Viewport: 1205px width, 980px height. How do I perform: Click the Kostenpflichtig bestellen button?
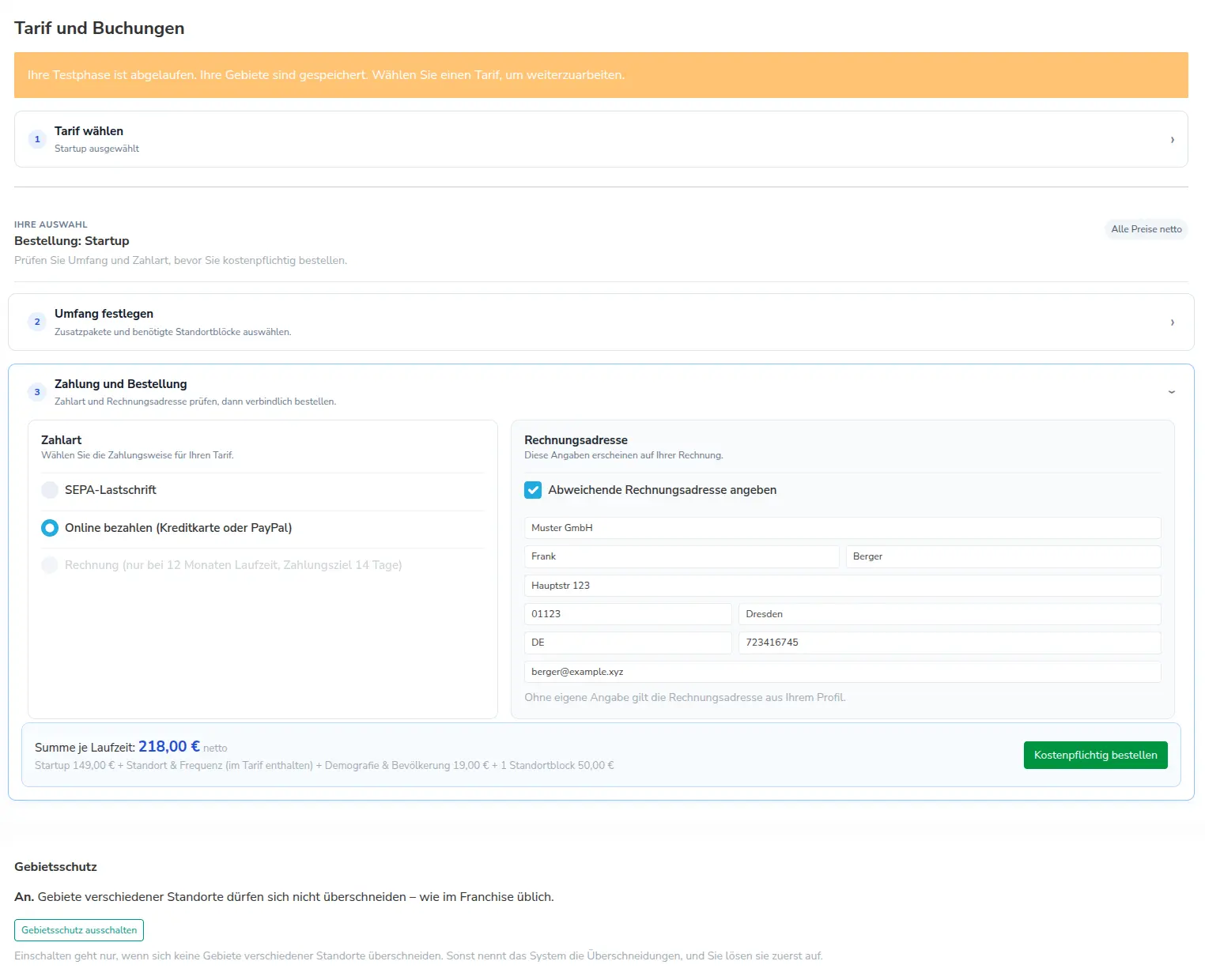pyautogui.click(x=1095, y=755)
